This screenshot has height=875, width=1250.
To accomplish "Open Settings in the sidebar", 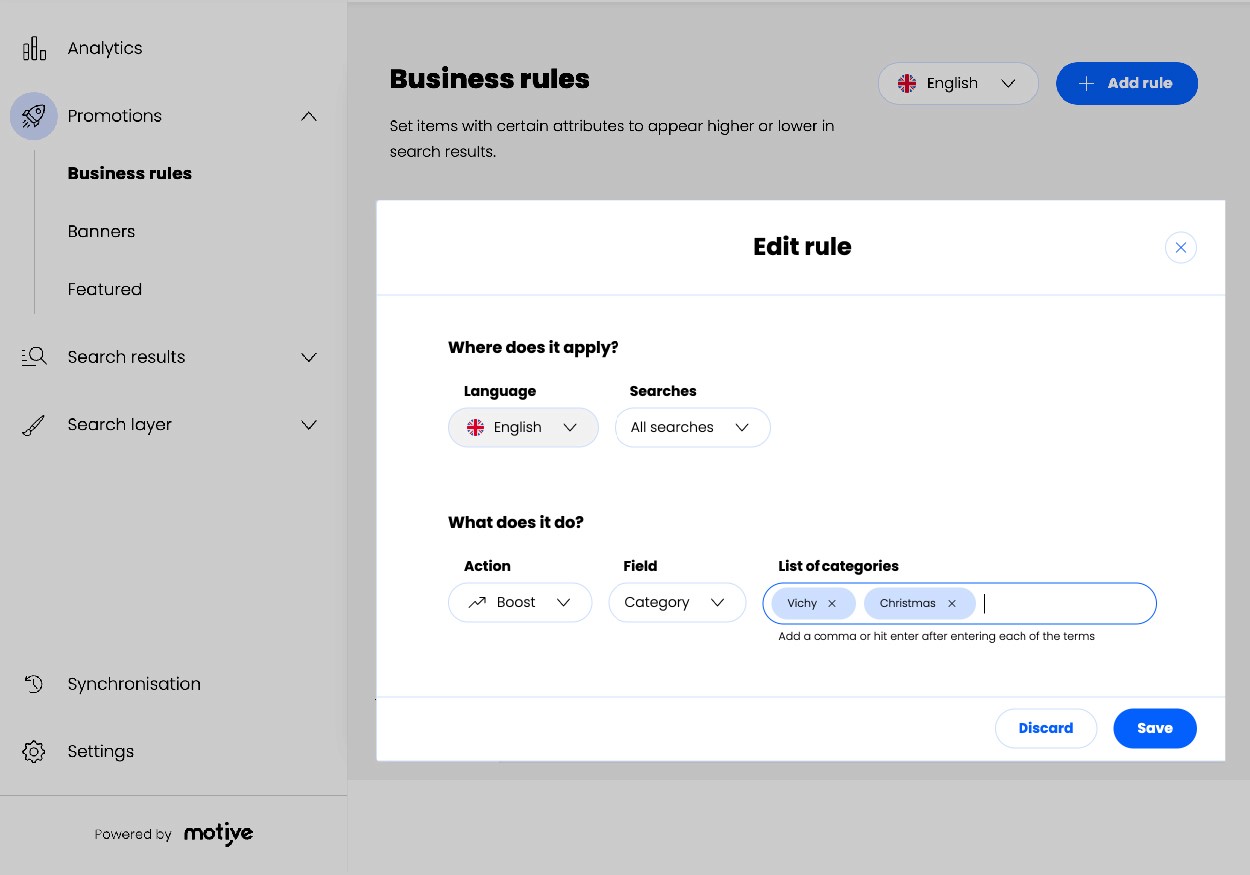I will 101,752.
